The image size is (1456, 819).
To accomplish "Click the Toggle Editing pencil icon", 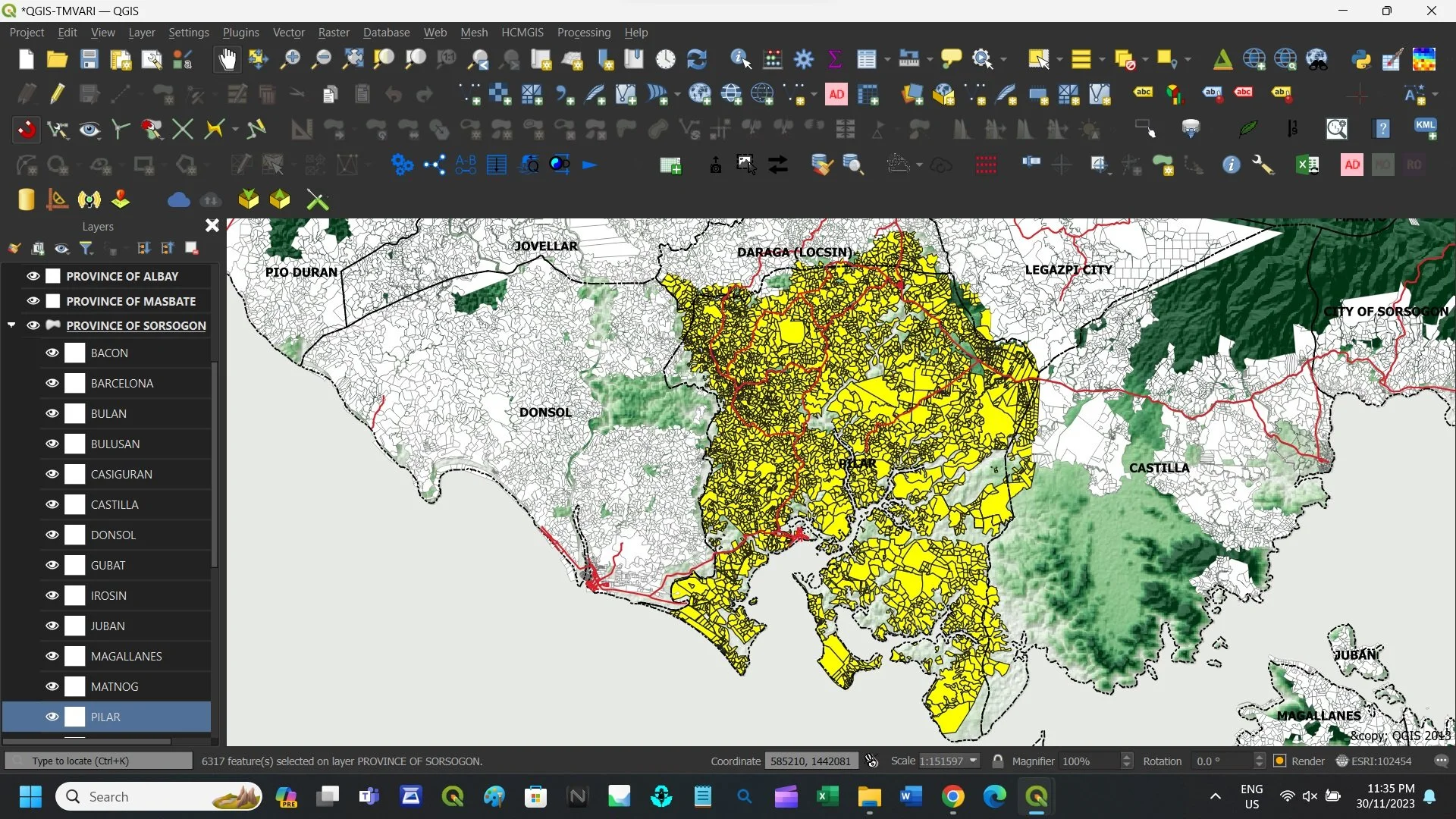I will pyautogui.click(x=58, y=94).
